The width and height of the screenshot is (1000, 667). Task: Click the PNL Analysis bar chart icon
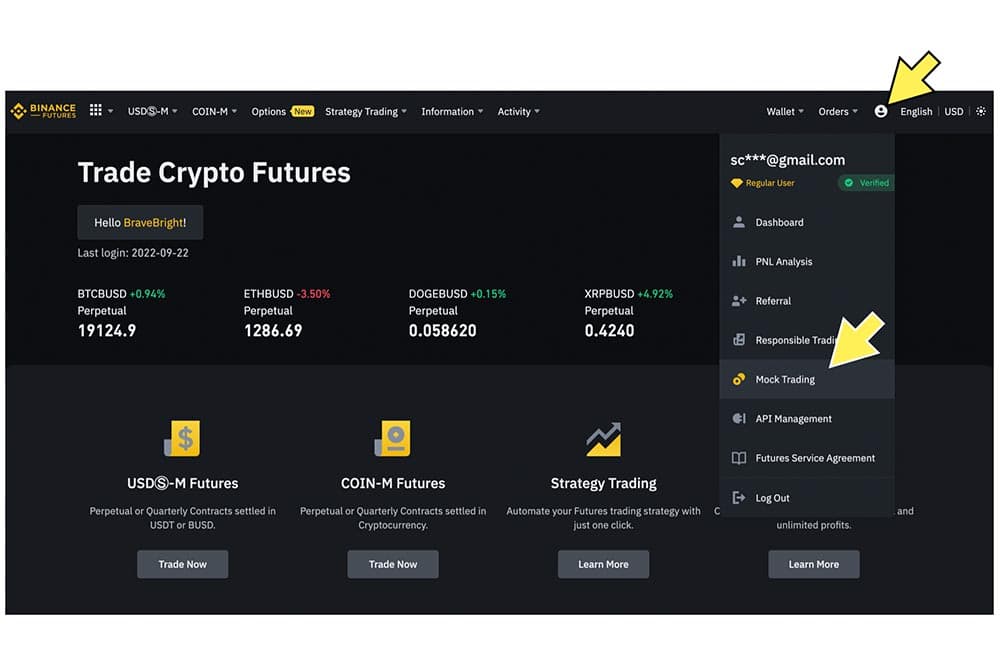pos(739,261)
